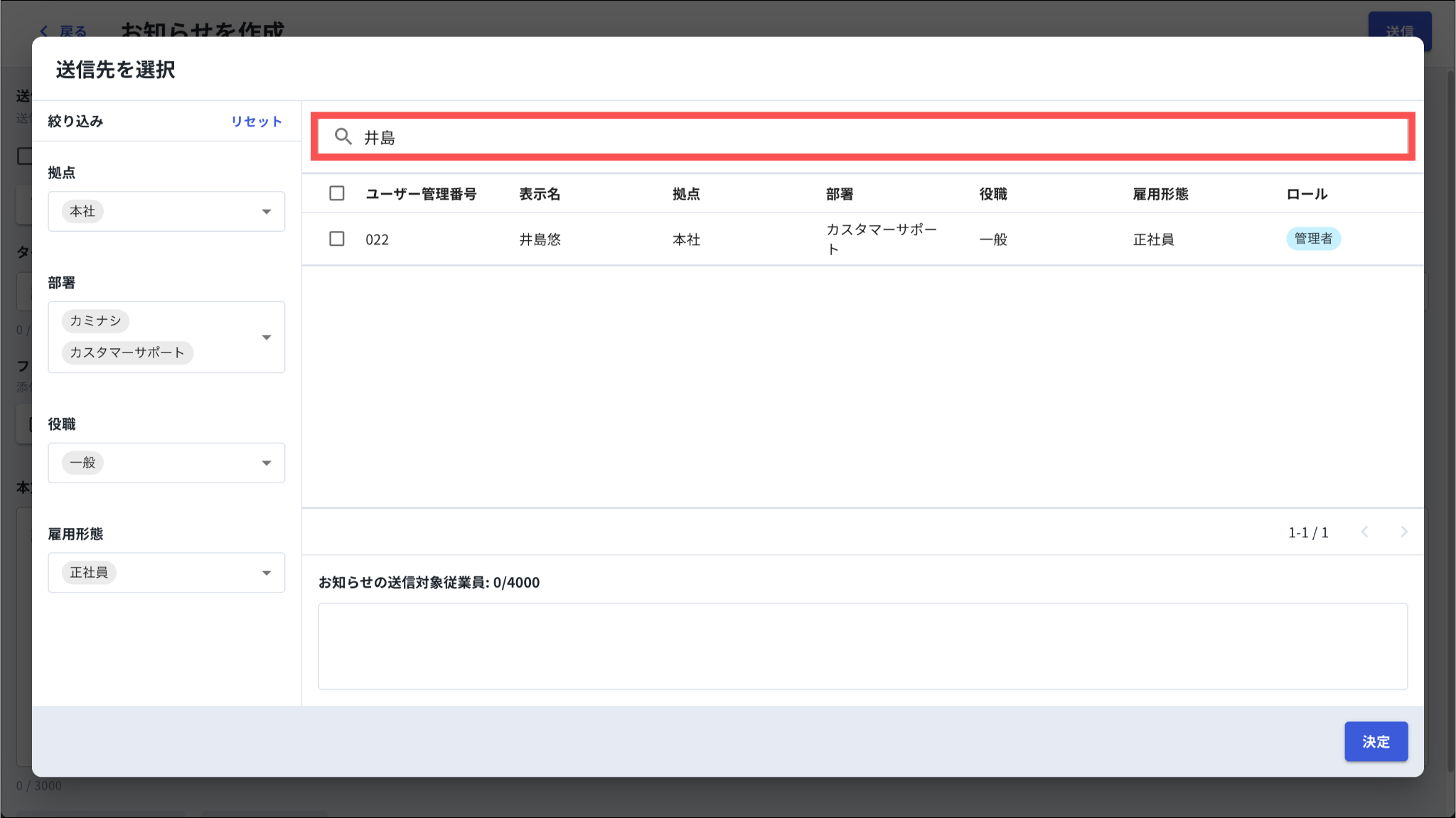
Task: Click the 管理者 role badge
Action: click(x=1312, y=239)
